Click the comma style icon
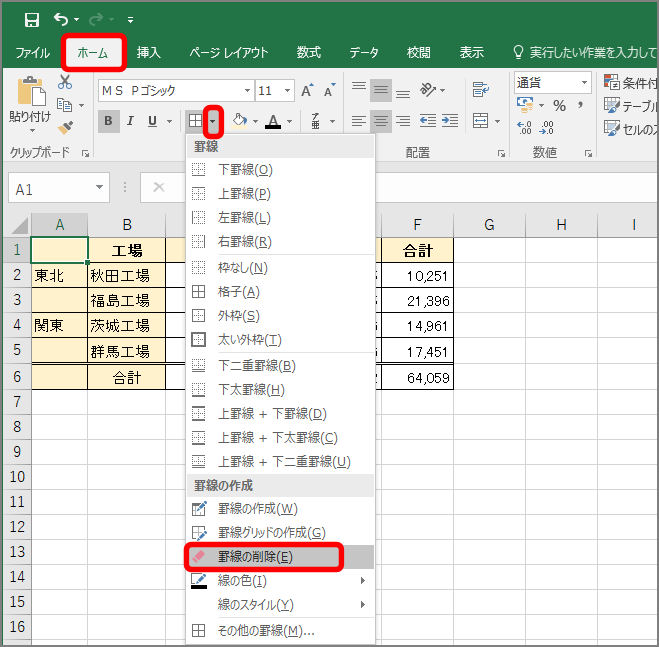 tap(580, 105)
